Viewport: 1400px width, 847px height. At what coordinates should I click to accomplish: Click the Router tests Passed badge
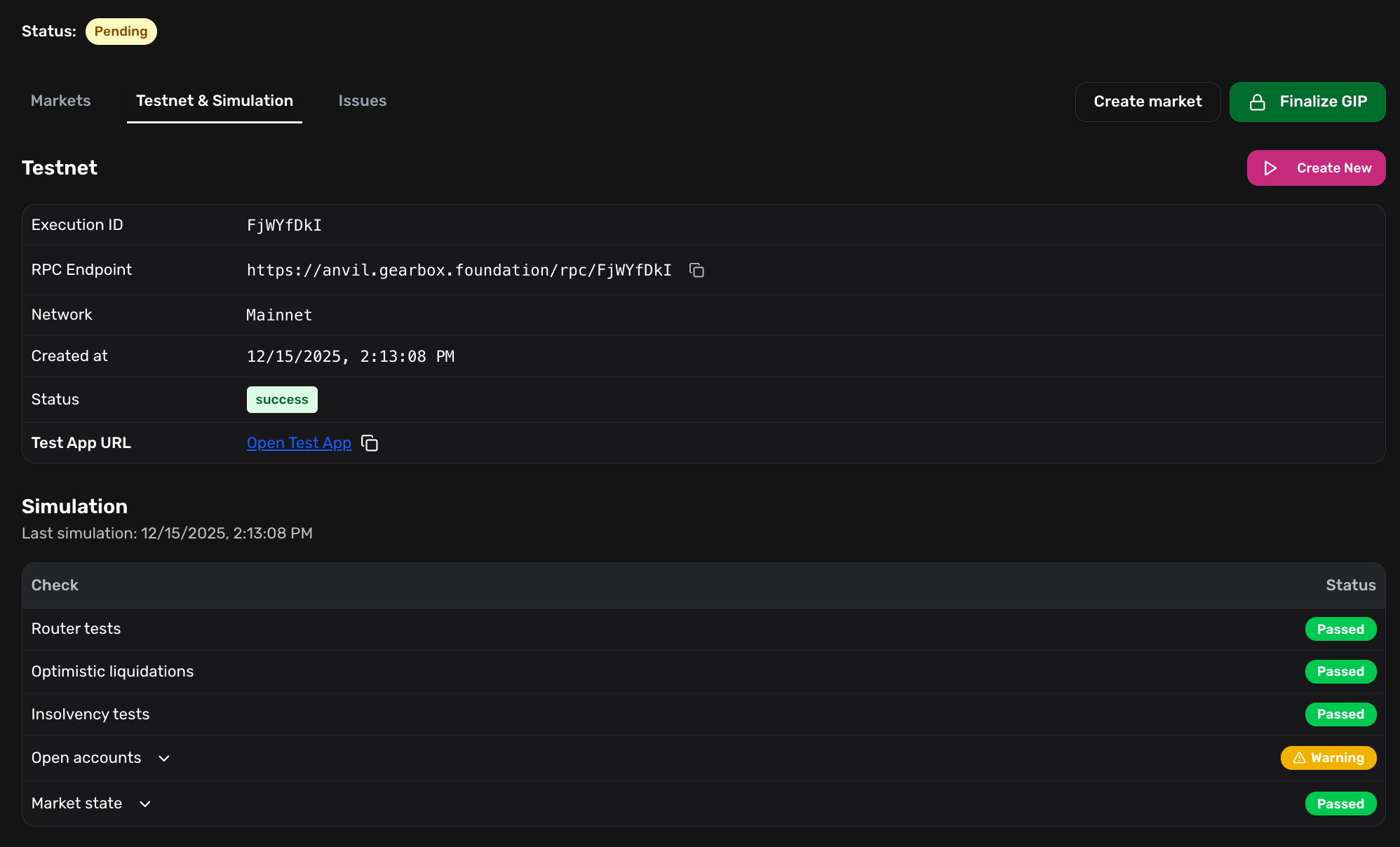point(1340,629)
